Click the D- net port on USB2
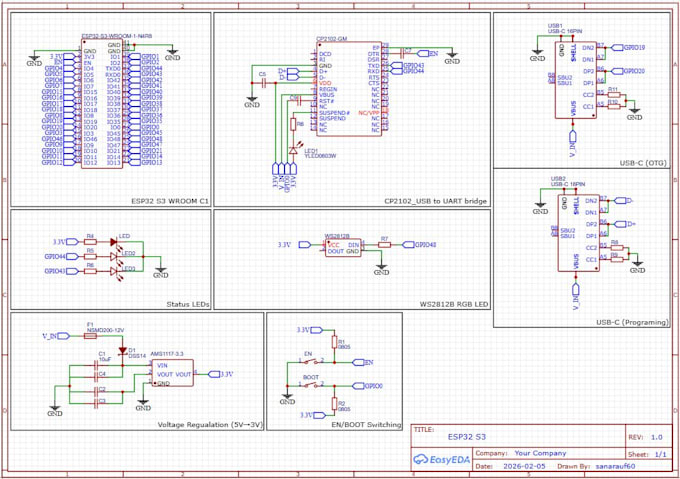This screenshot has height=479, width=680. pos(624,201)
